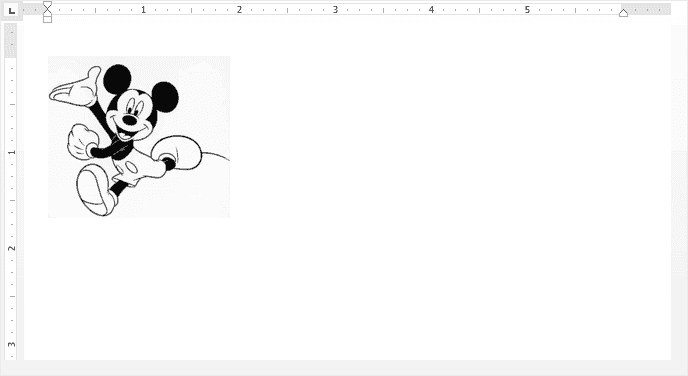Set a tab at horizontal ruler mark 1
This screenshot has height=376, width=688.
point(143,10)
